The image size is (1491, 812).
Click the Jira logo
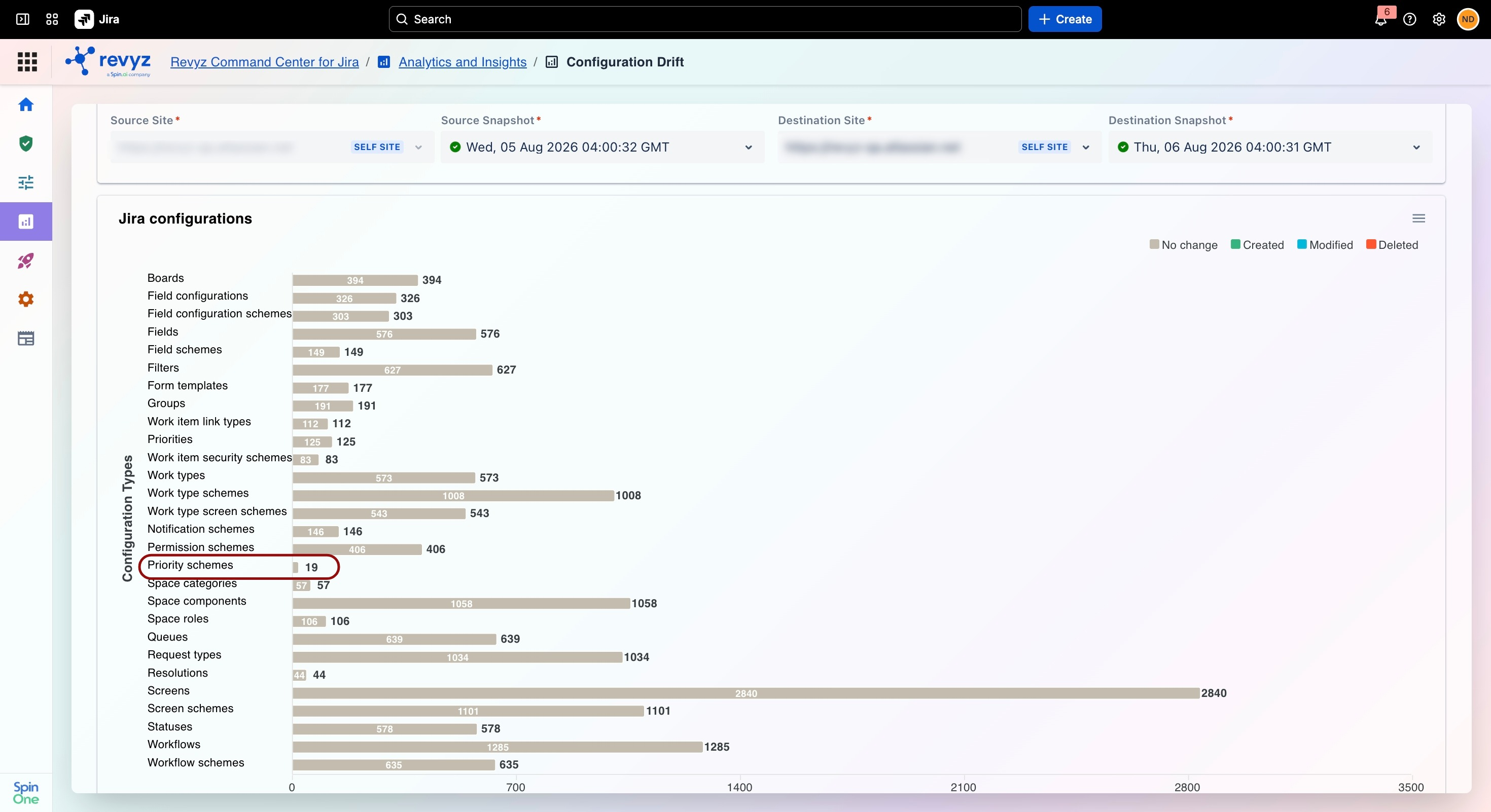coord(97,19)
